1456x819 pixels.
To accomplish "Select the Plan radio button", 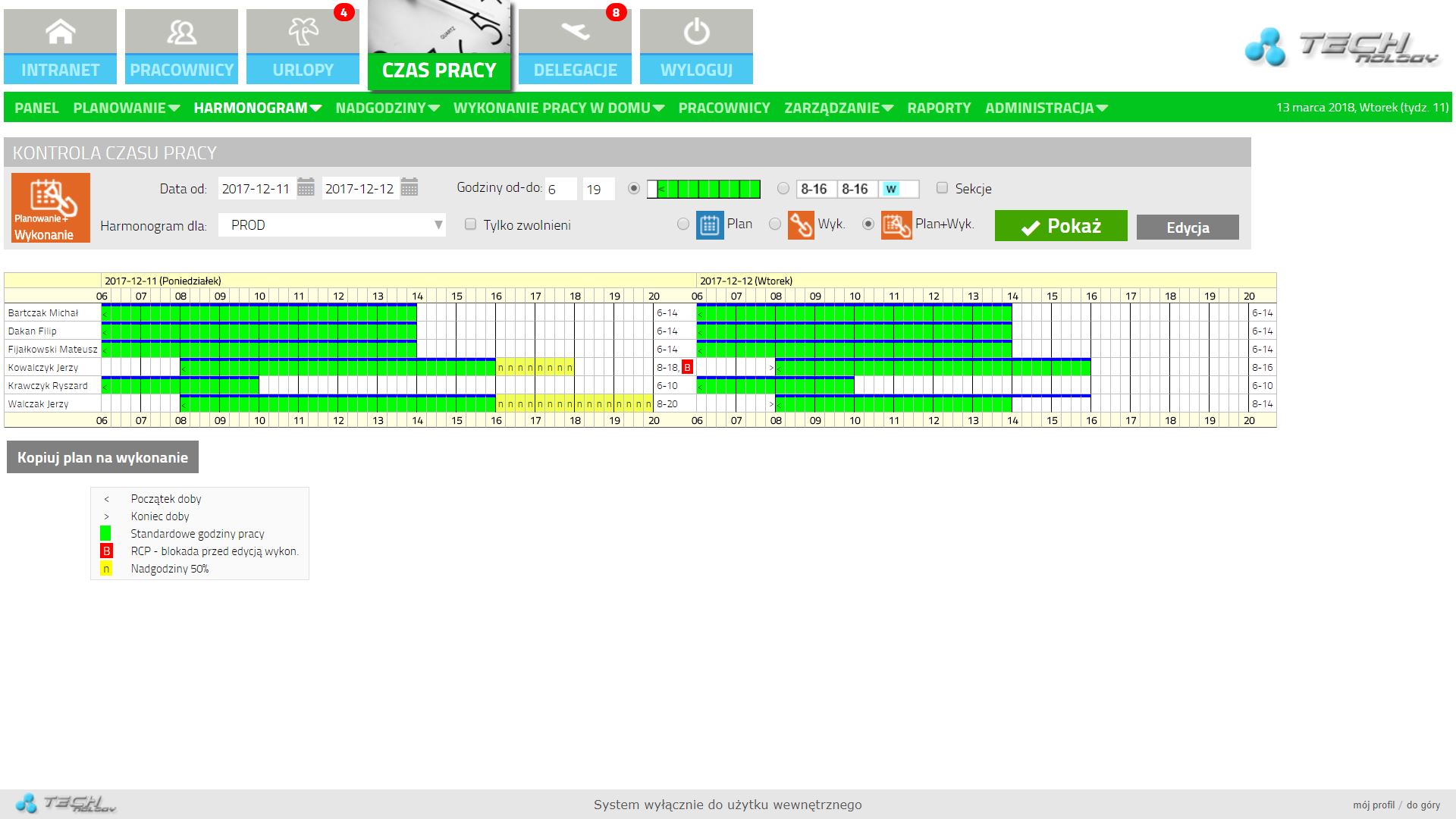I will (x=683, y=224).
